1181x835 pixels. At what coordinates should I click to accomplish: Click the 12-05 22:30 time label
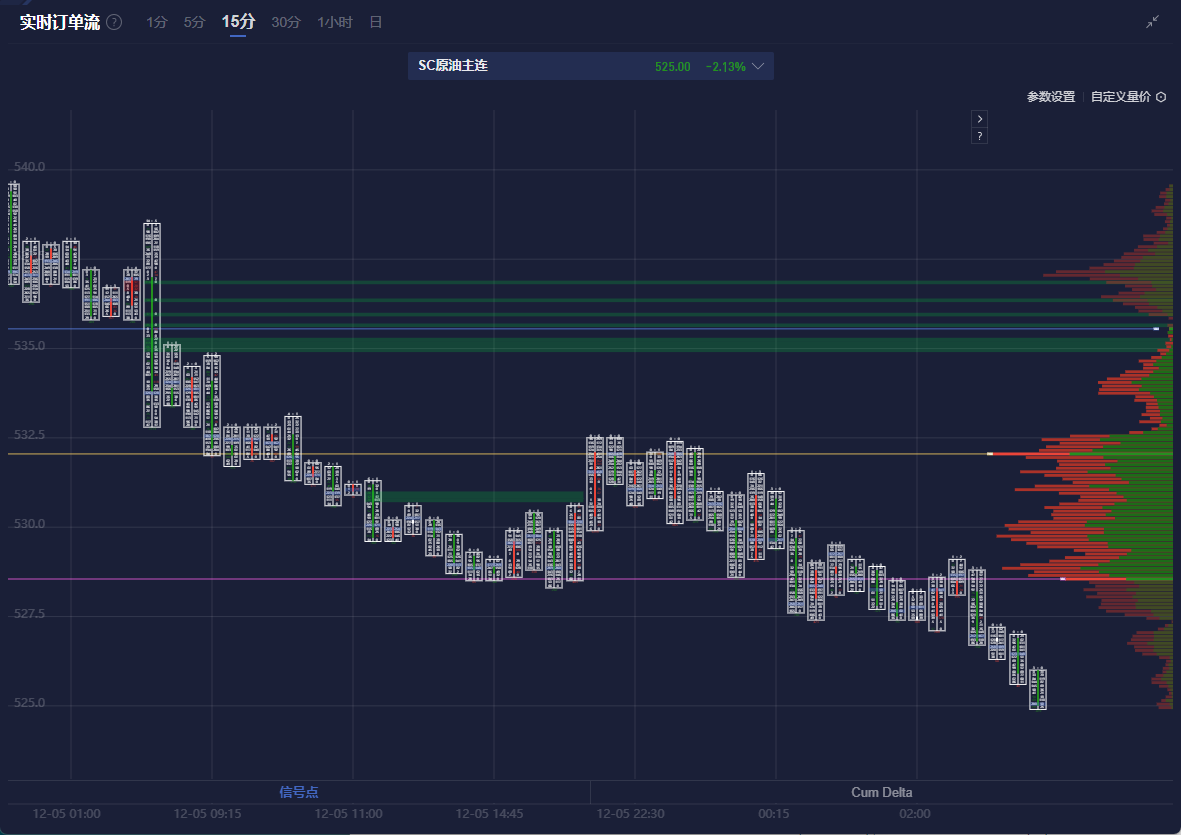(630, 814)
